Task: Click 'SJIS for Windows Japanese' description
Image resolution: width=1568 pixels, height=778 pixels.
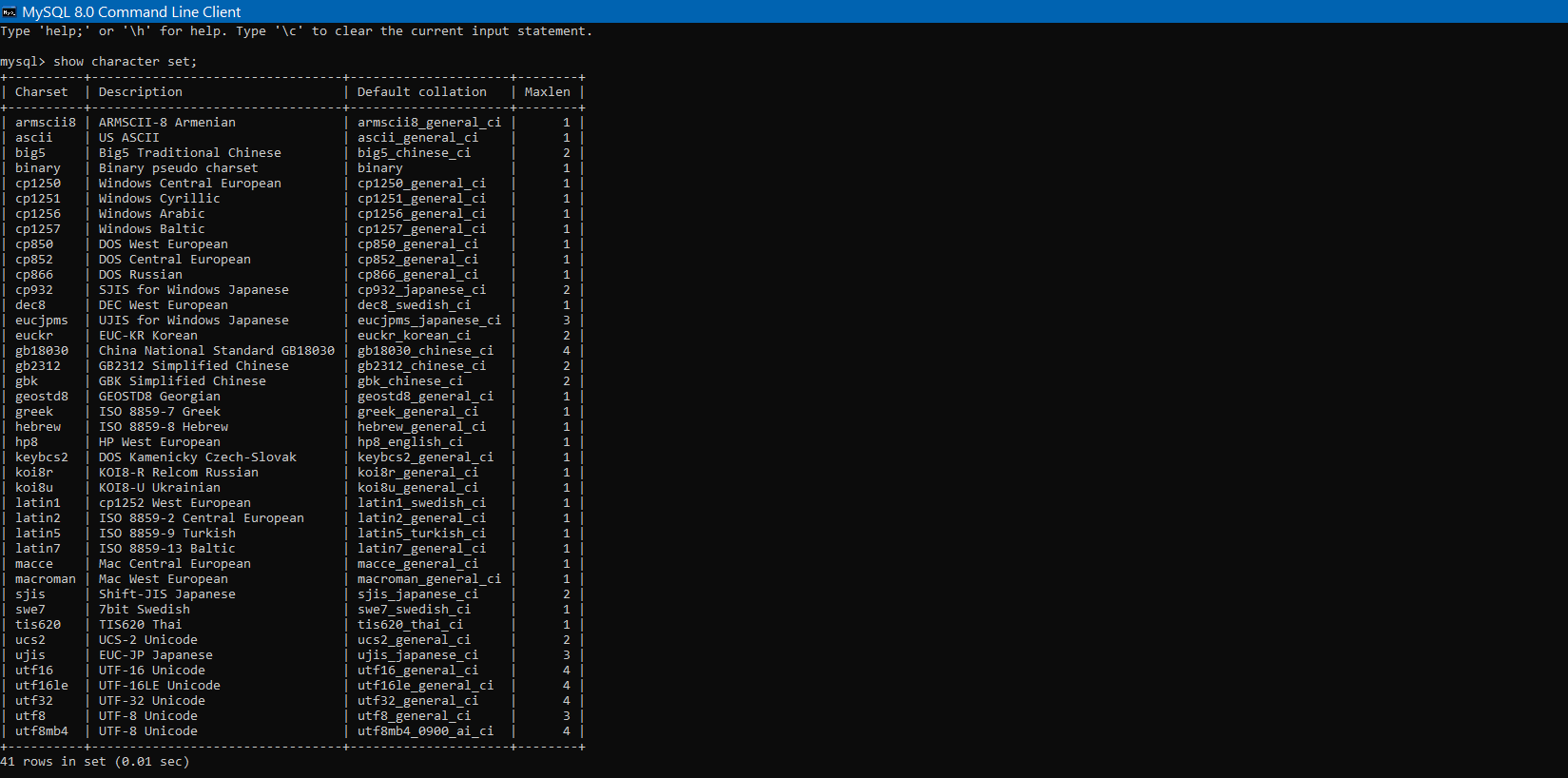Action: (x=194, y=290)
